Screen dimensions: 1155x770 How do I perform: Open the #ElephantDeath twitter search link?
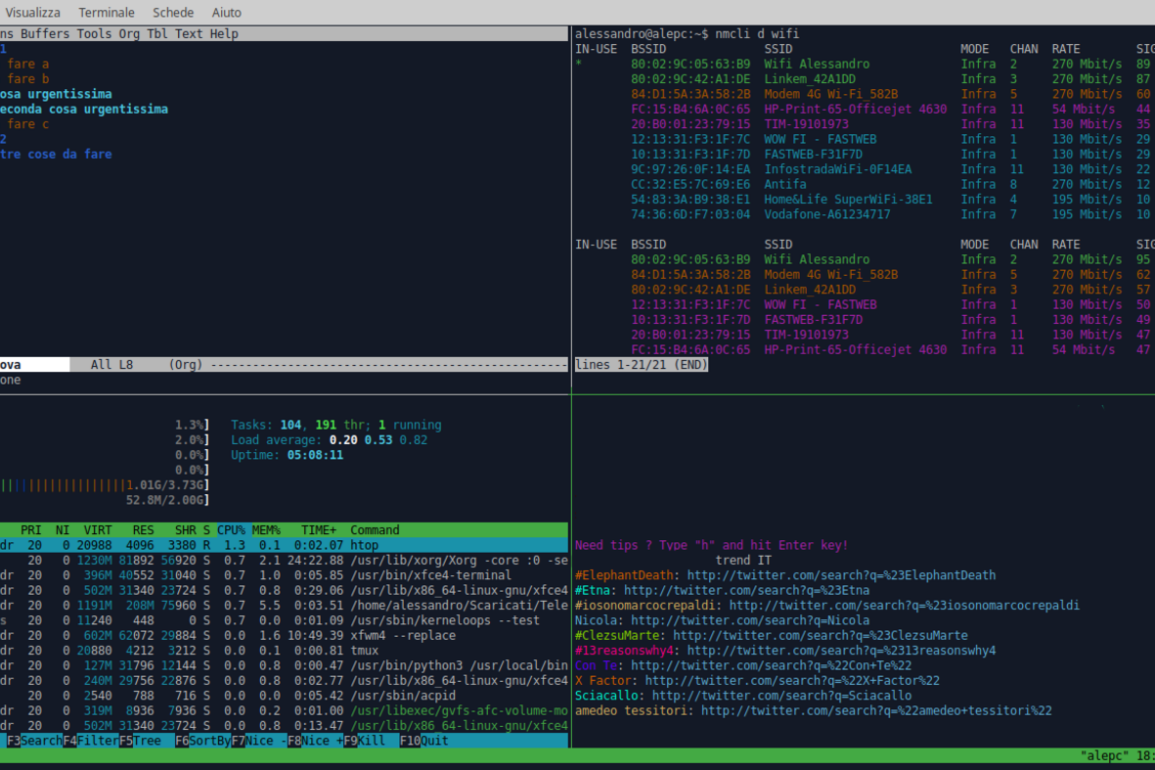[x=841, y=575]
